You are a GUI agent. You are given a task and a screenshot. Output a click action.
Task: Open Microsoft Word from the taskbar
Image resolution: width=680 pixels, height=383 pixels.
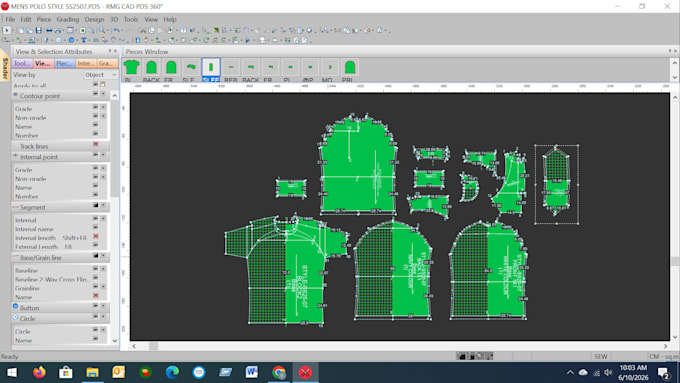(x=252, y=373)
